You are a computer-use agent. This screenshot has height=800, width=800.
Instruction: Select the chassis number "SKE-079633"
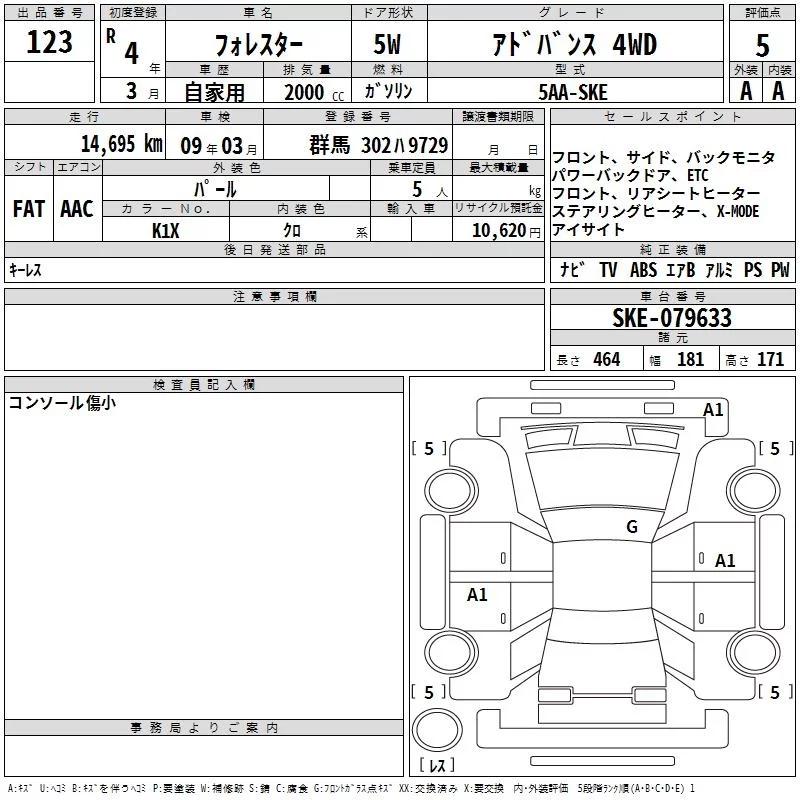click(x=672, y=318)
